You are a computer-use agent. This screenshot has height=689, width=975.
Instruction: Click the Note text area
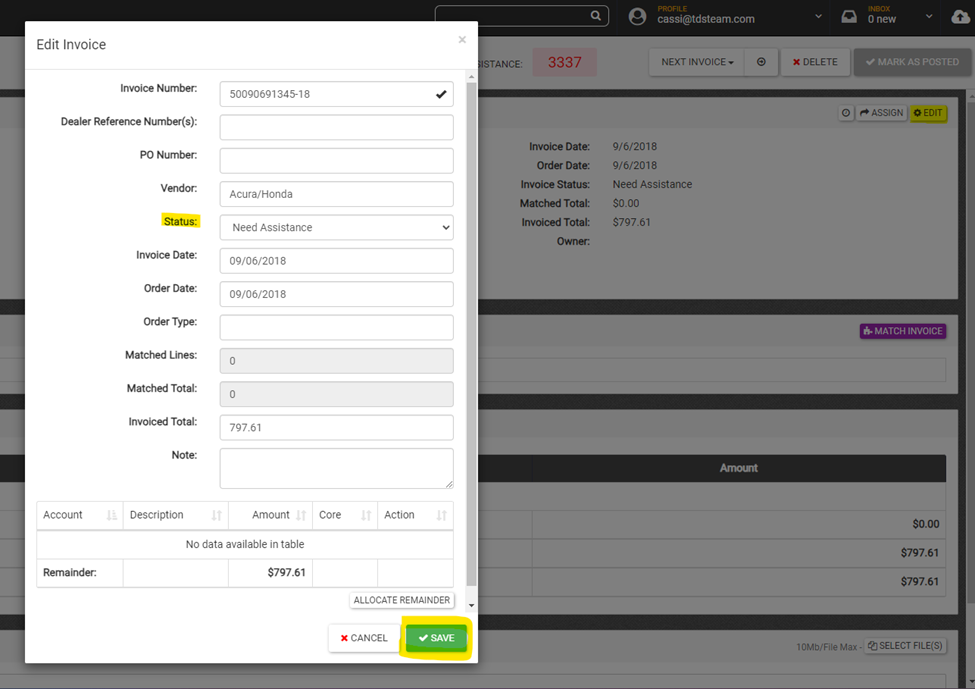pyautogui.click(x=336, y=468)
